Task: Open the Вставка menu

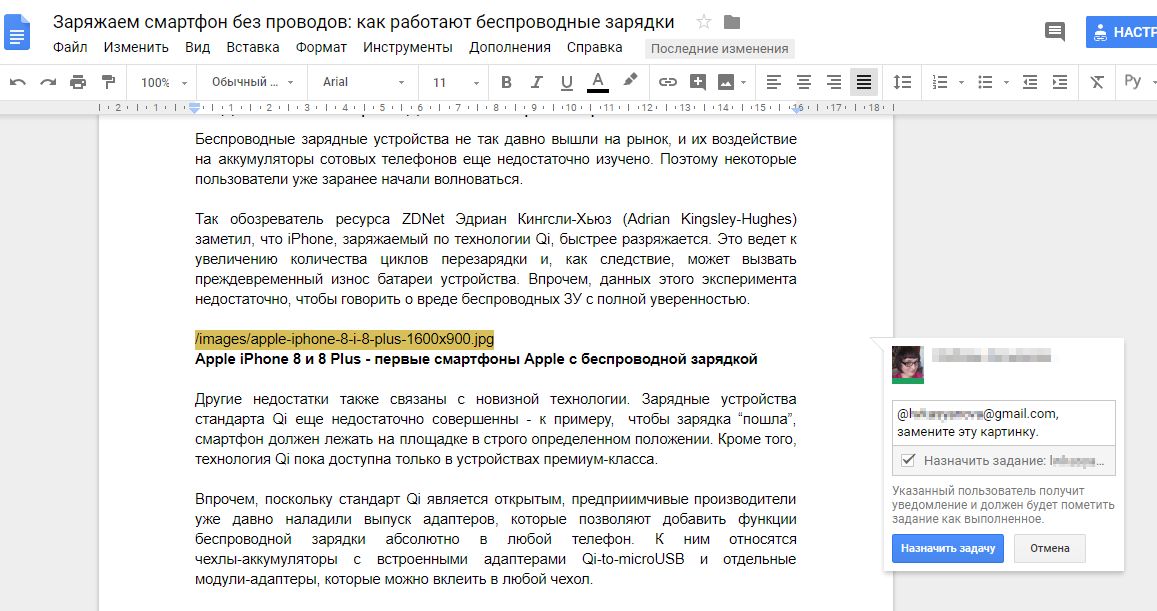Action: tap(252, 47)
